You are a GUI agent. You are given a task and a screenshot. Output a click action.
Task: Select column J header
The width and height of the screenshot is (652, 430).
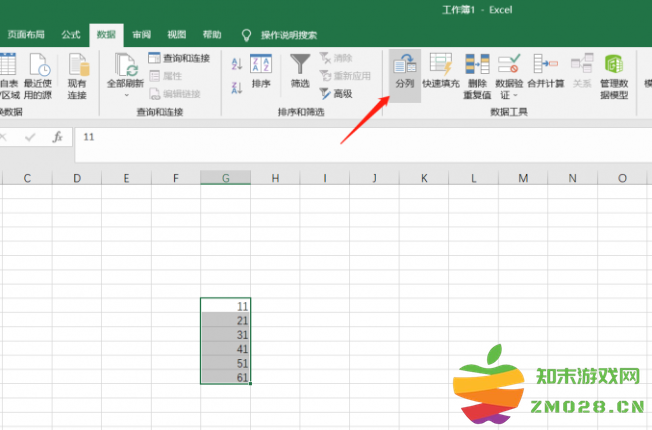pyautogui.click(x=374, y=178)
